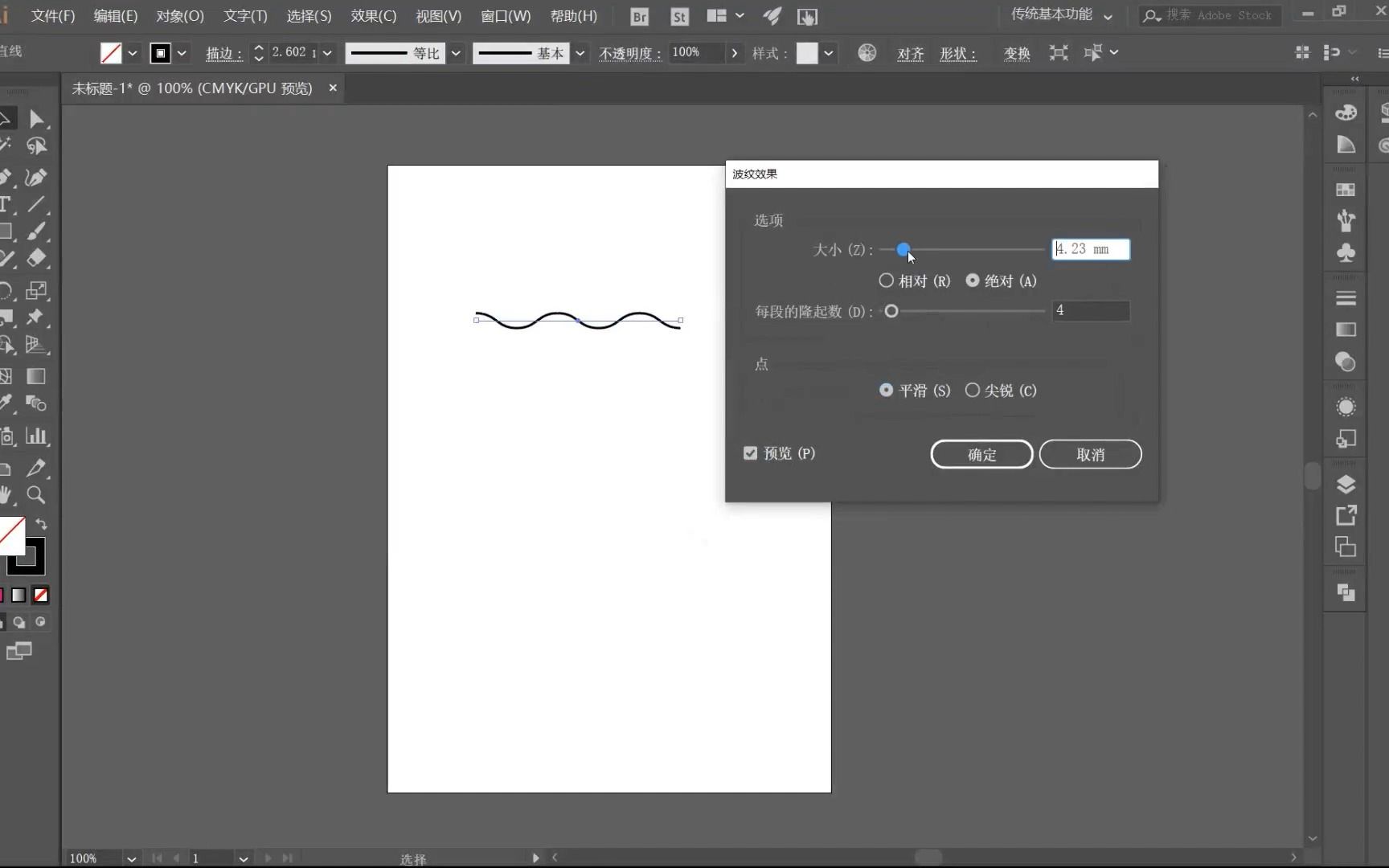Select the Direct Selection tool
1389x868 pixels.
coord(36,119)
